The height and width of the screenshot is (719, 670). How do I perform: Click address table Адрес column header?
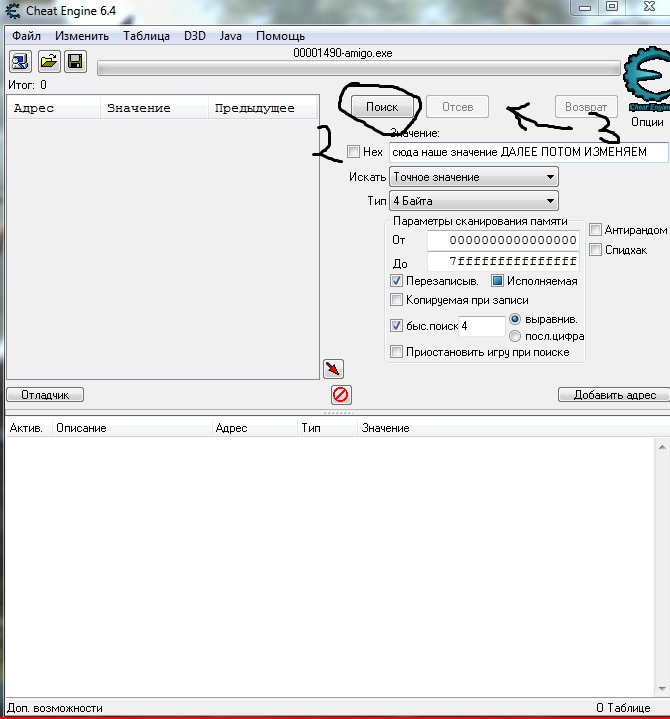click(x=255, y=428)
